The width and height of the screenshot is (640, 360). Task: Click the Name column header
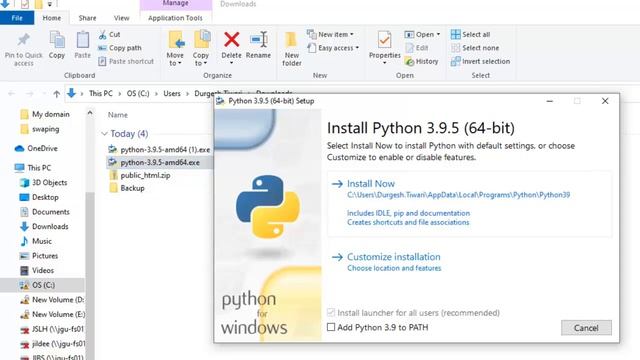point(118,115)
